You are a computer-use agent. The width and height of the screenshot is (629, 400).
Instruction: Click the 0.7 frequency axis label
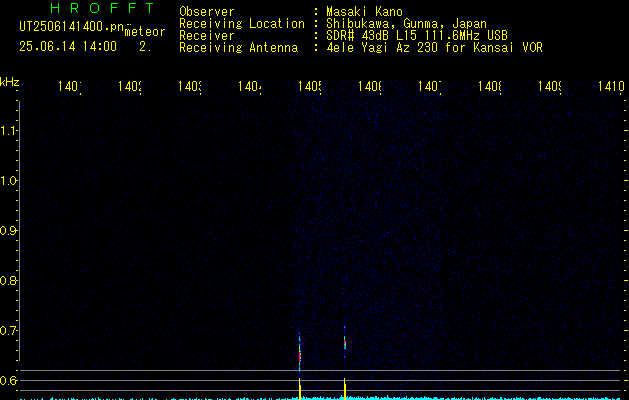(x=9, y=331)
